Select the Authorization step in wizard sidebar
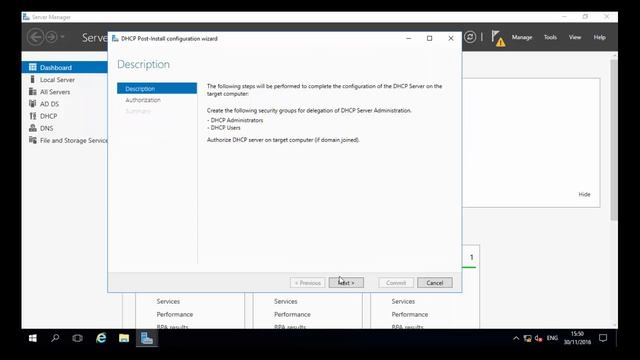640x360 pixels. [x=143, y=100]
